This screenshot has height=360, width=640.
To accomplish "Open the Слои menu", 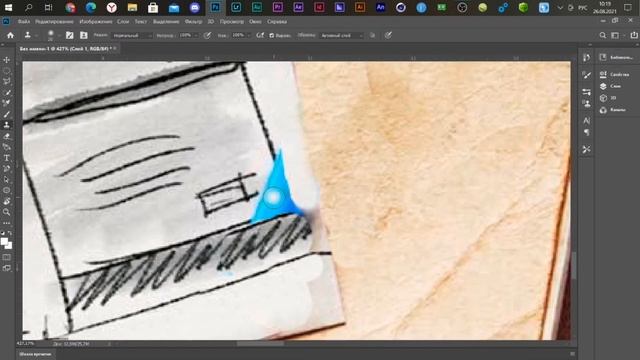I will 123,22.
